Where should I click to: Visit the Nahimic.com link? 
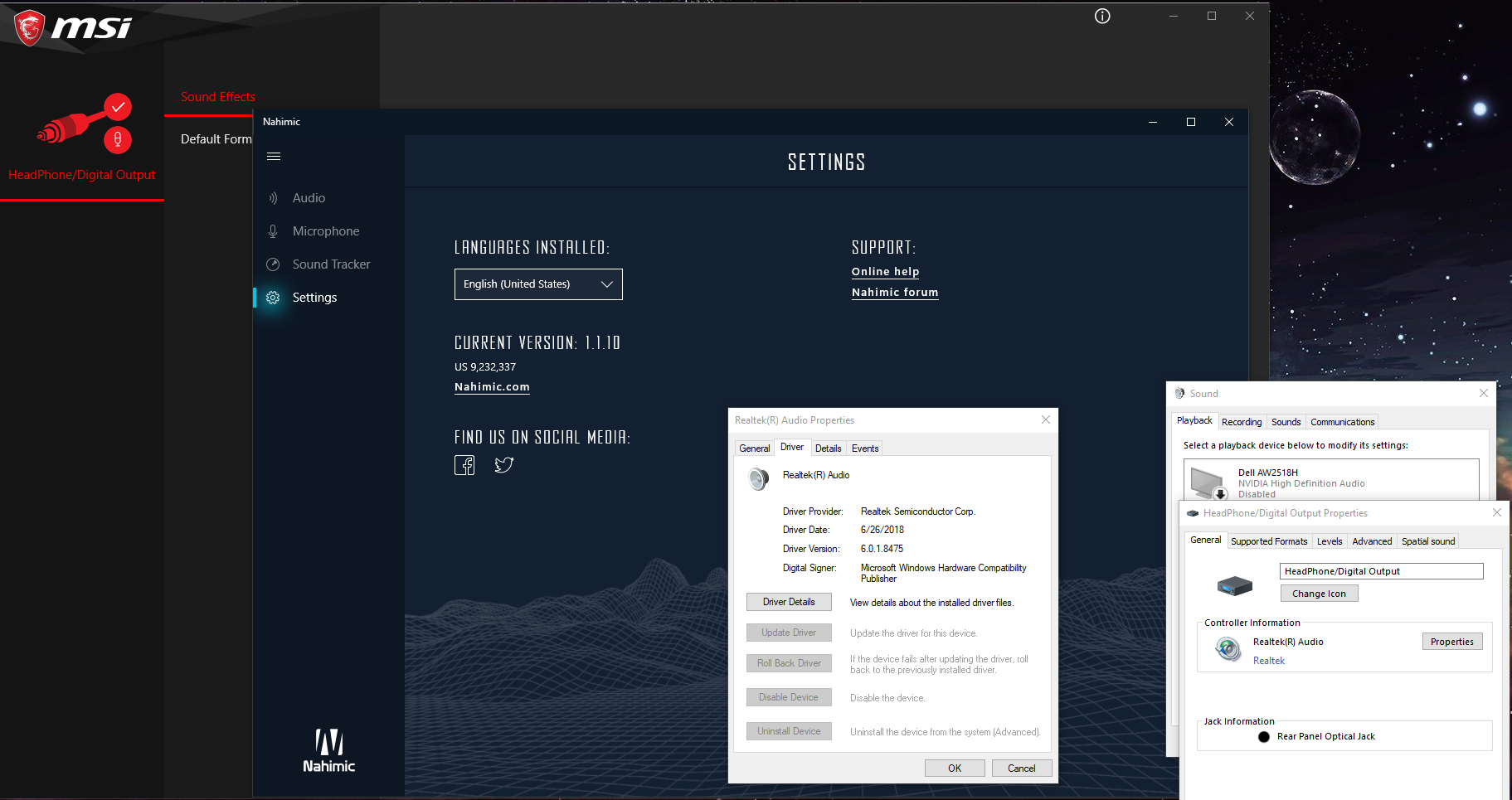pyautogui.click(x=492, y=387)
